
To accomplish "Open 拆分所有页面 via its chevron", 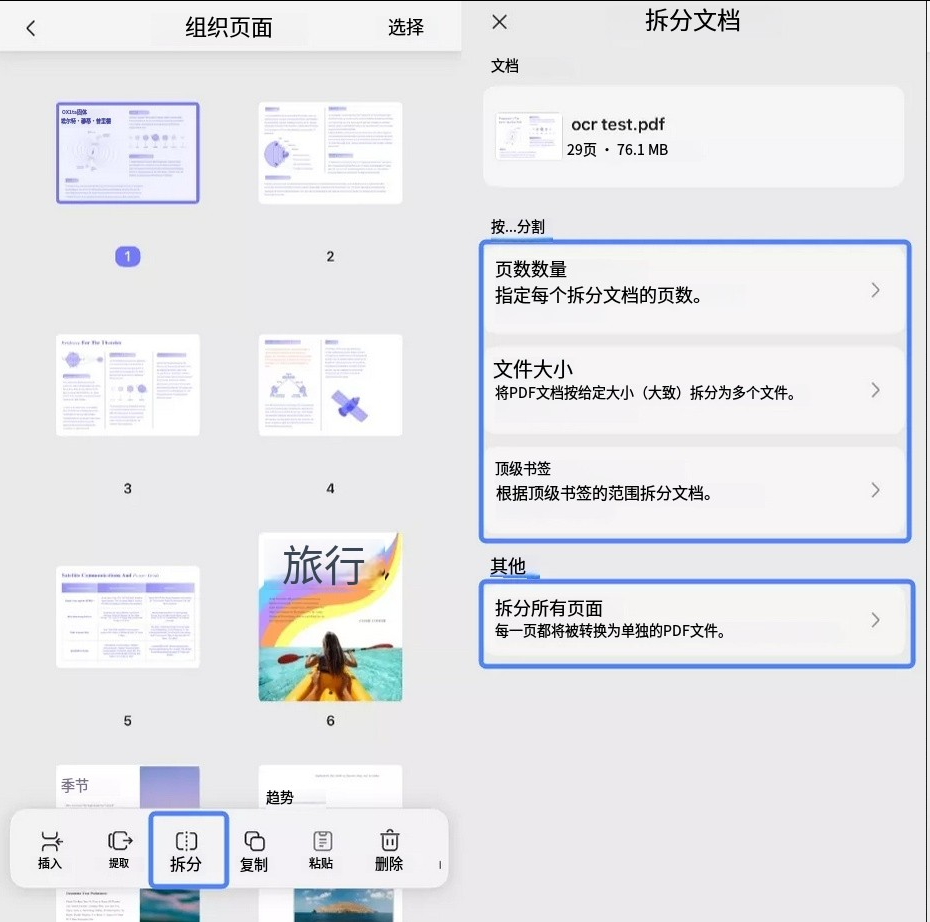I will [x=876, y=619].
